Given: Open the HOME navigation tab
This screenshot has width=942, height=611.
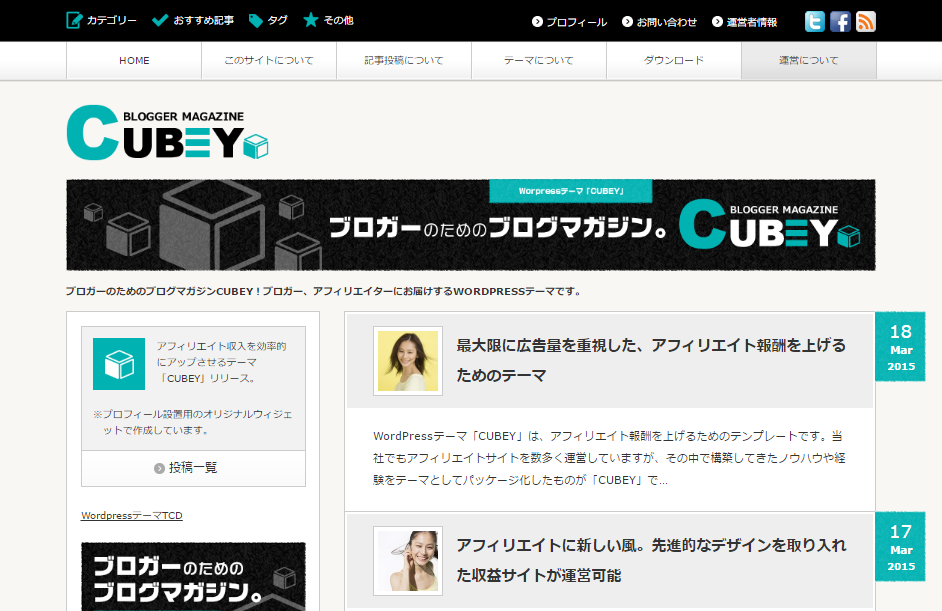Looking at the screenshot, I should pos(134,61).
